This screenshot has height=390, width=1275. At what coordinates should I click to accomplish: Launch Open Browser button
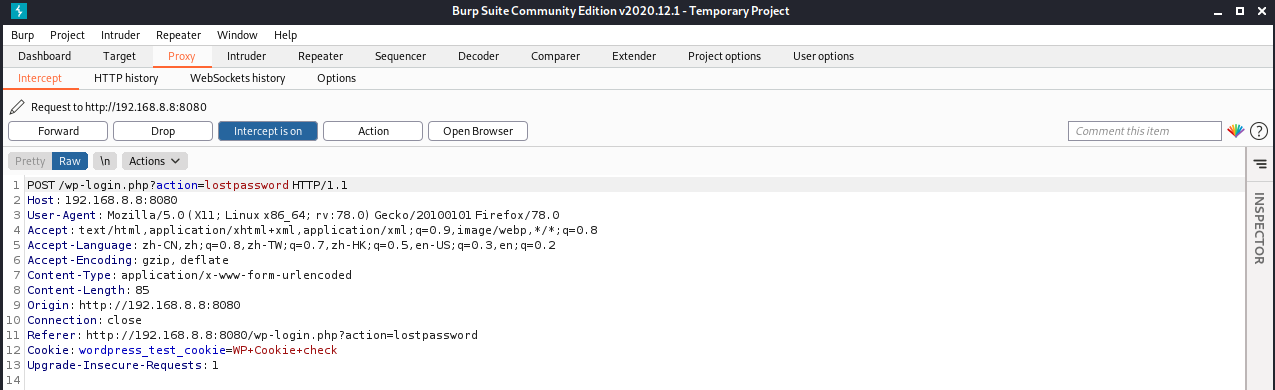(x=478, y=131)
